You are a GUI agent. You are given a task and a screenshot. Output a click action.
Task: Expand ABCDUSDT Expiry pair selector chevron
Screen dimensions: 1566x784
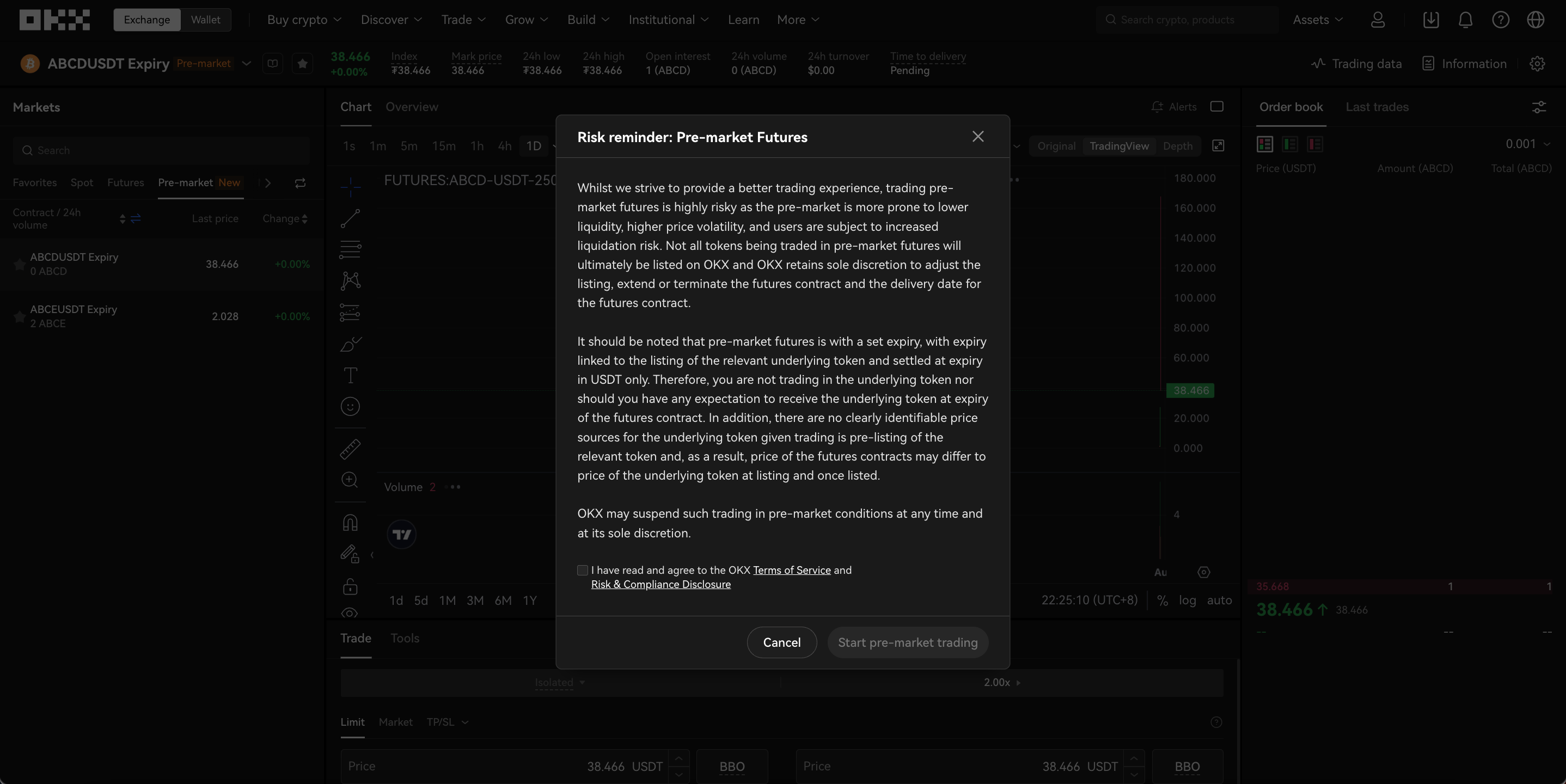click(x=246, y=63)
